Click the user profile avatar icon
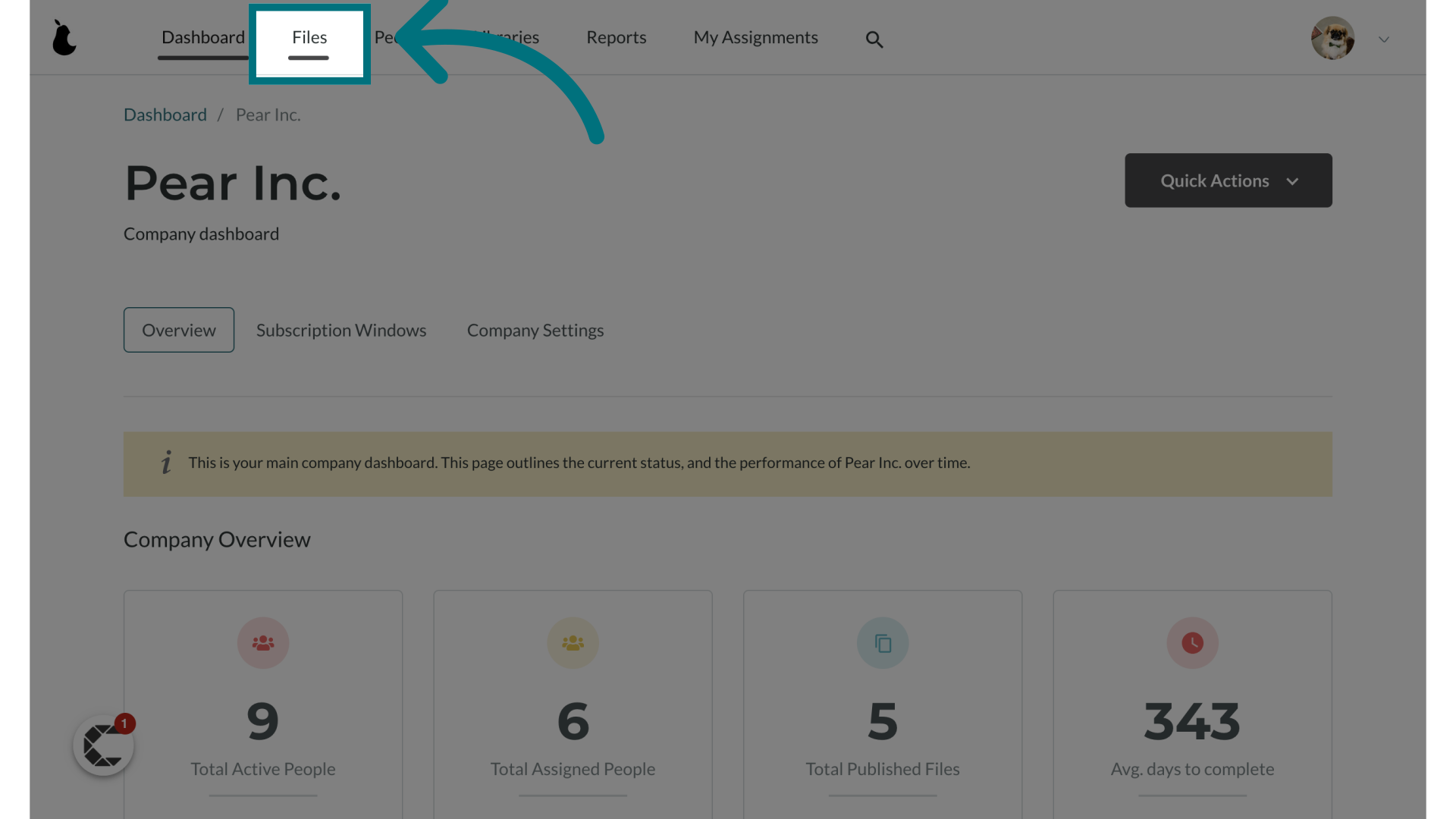The image size is (1456, 819). click(x=1332, y=38)
